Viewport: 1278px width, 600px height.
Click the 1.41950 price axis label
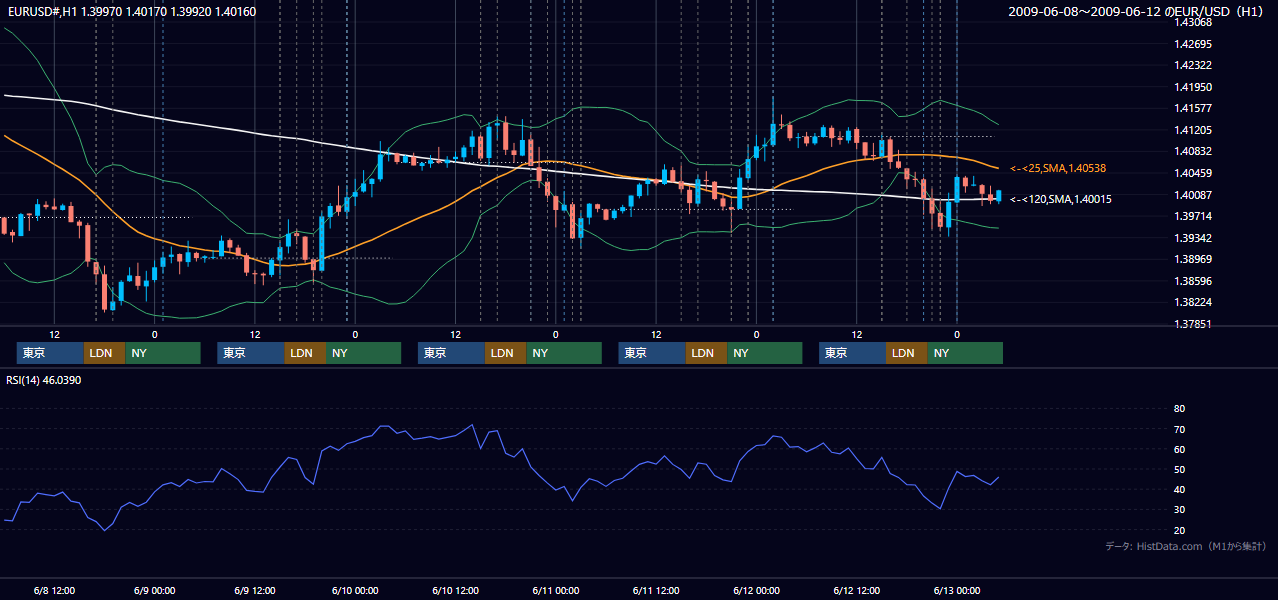[1193, 87]
